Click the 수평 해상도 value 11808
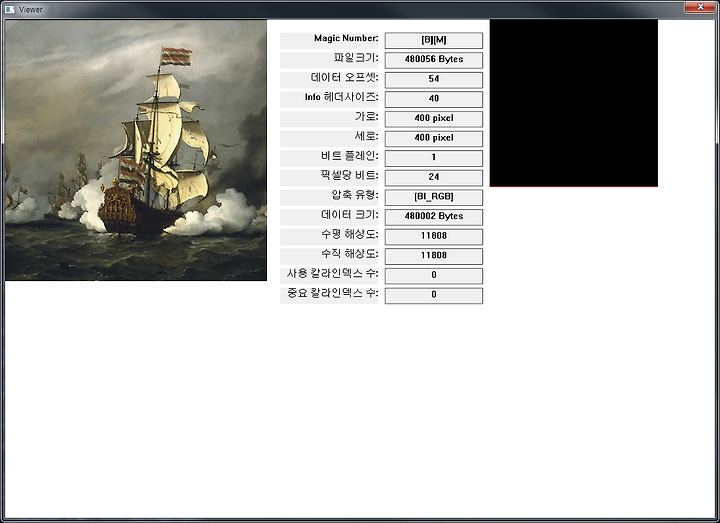The height and width of the screenshot is (523, 720). (433, 236)
